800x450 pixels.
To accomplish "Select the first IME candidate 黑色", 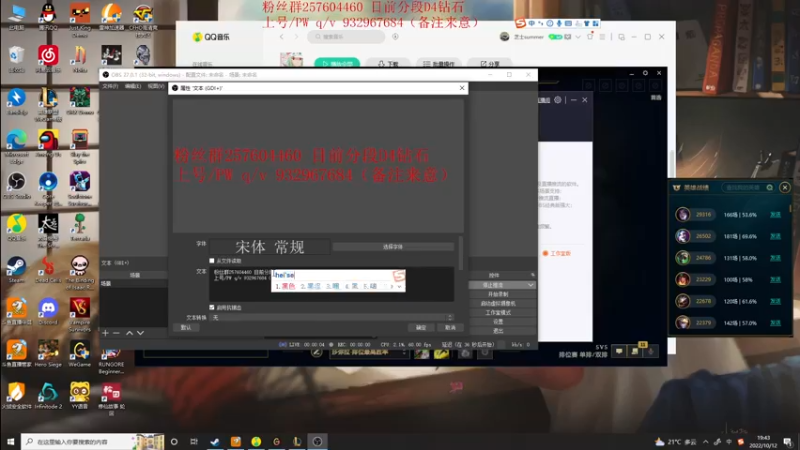I will (285, 286).
